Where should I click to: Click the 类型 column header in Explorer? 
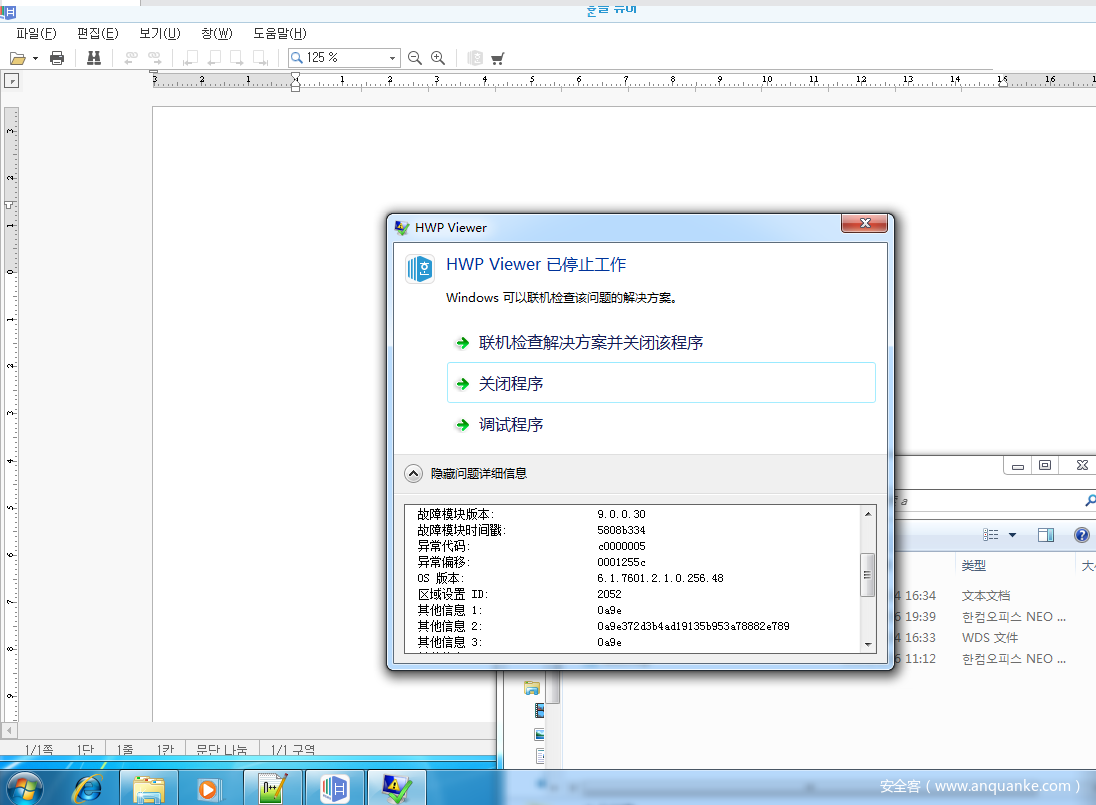click(974, 565)
